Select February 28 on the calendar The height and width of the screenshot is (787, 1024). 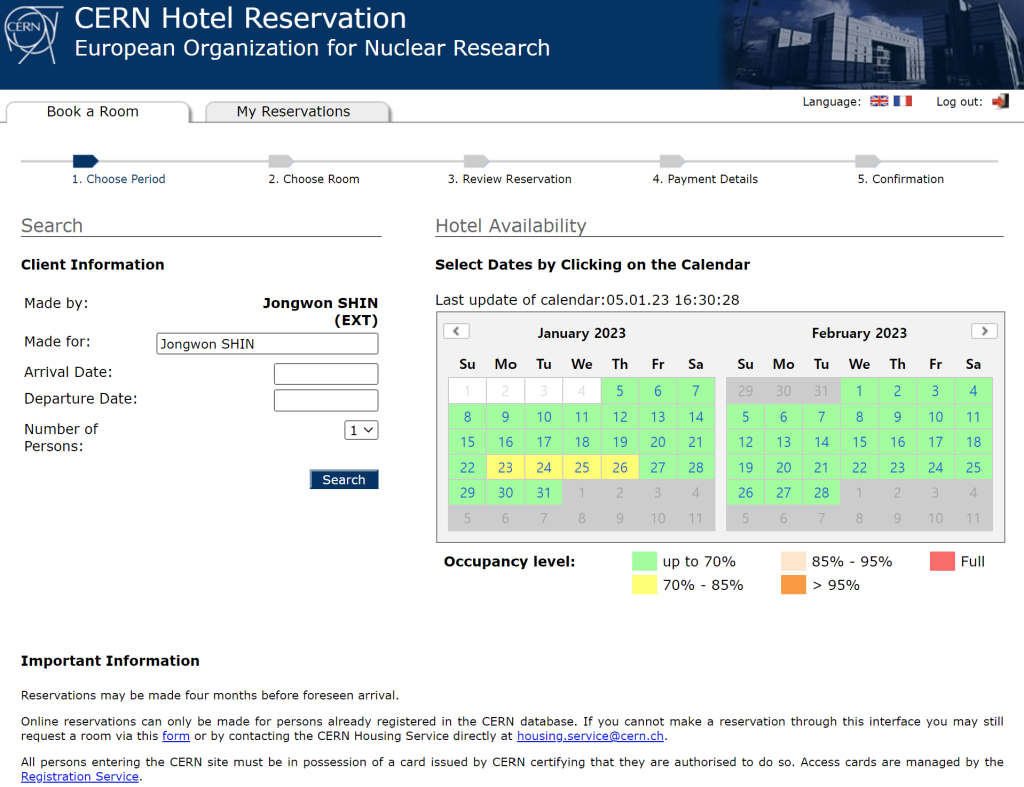tap(822, 493)
